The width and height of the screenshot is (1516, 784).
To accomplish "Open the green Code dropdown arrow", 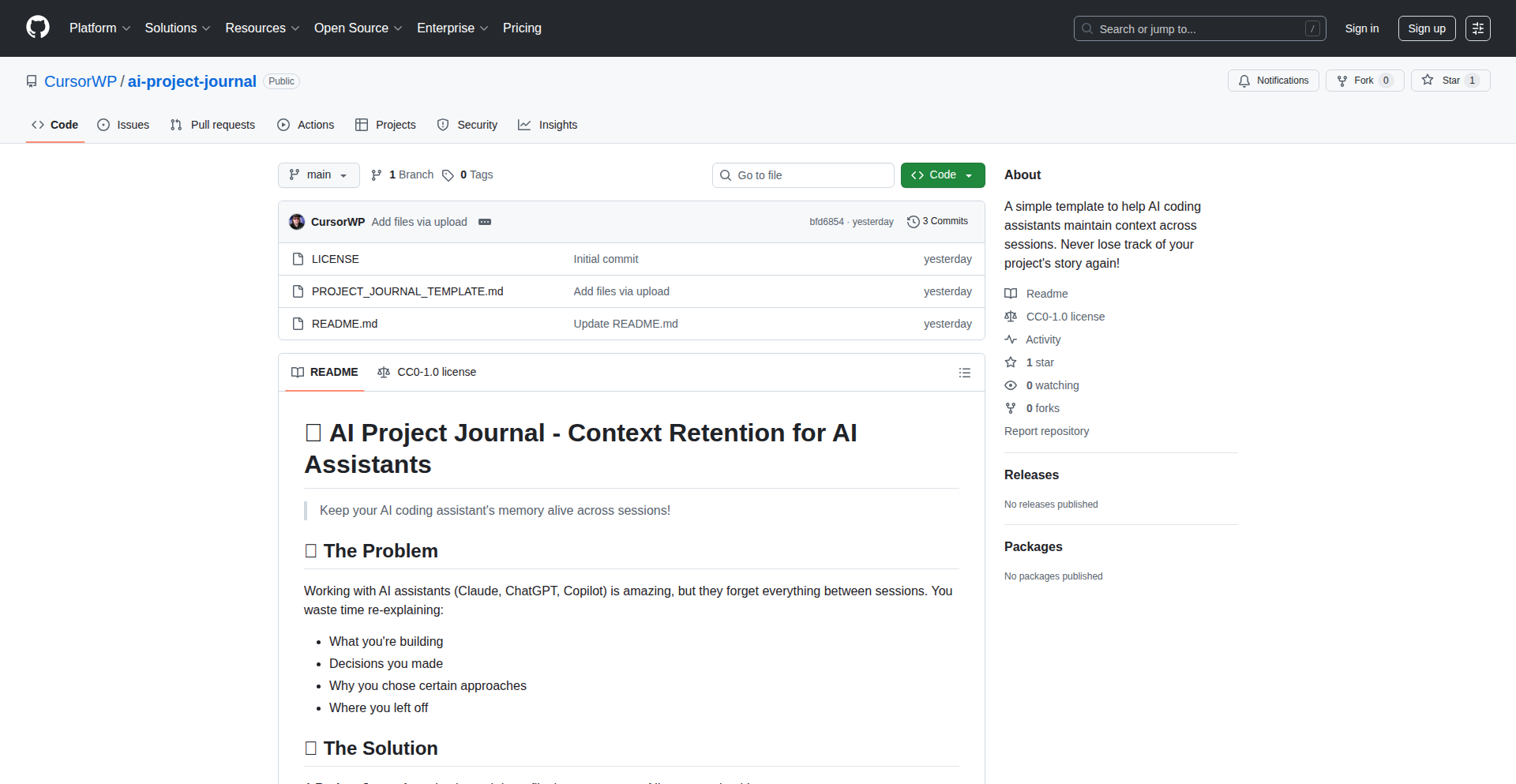I will [x=968, y=174].
